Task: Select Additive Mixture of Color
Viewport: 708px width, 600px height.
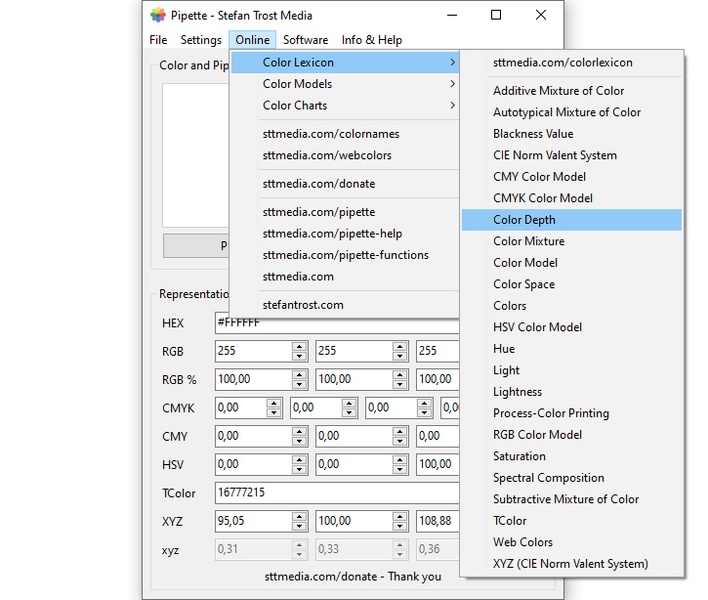Action: [558, 91]
